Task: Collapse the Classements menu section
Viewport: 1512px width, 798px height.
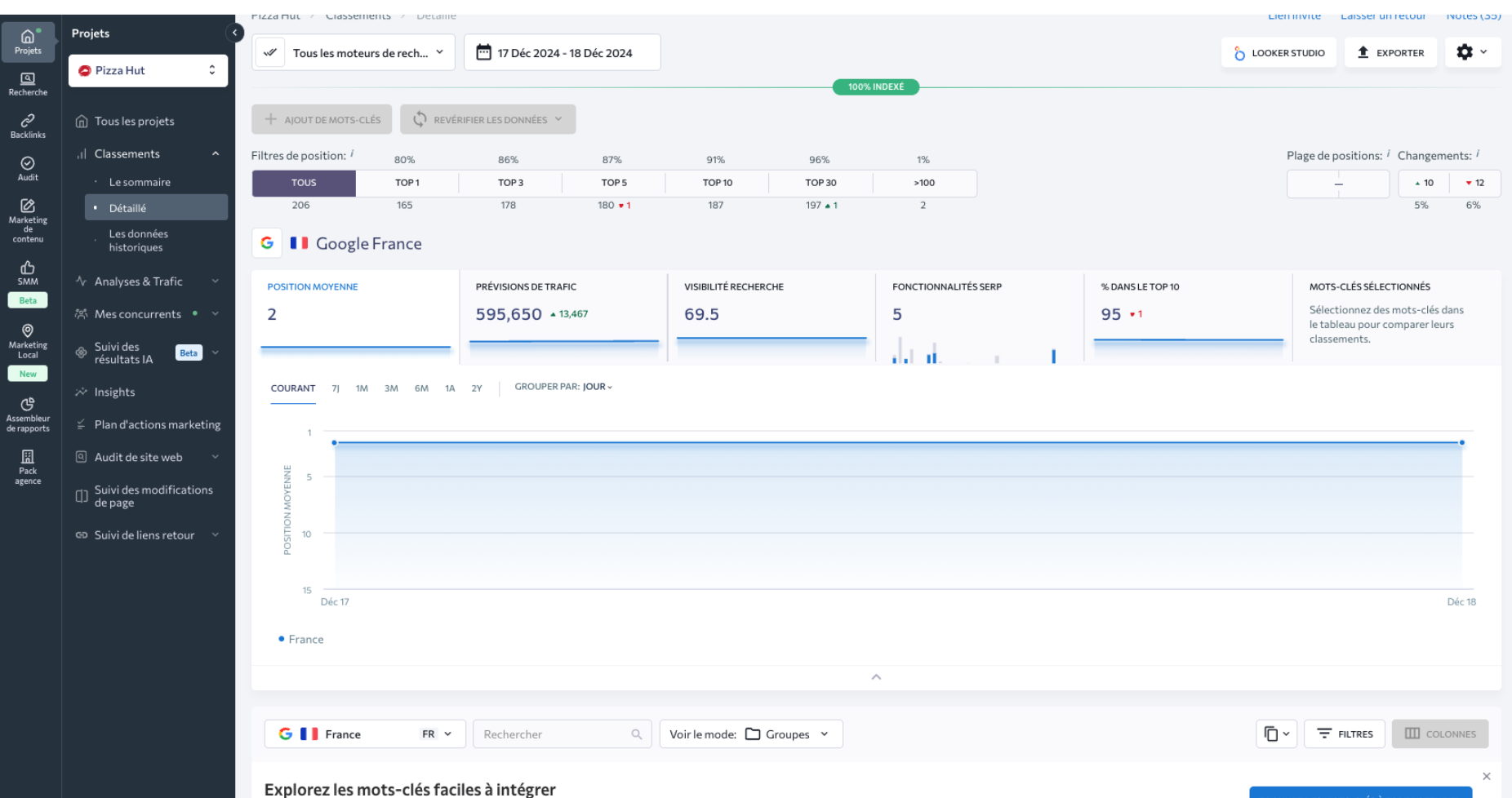Action: point(216,153)
